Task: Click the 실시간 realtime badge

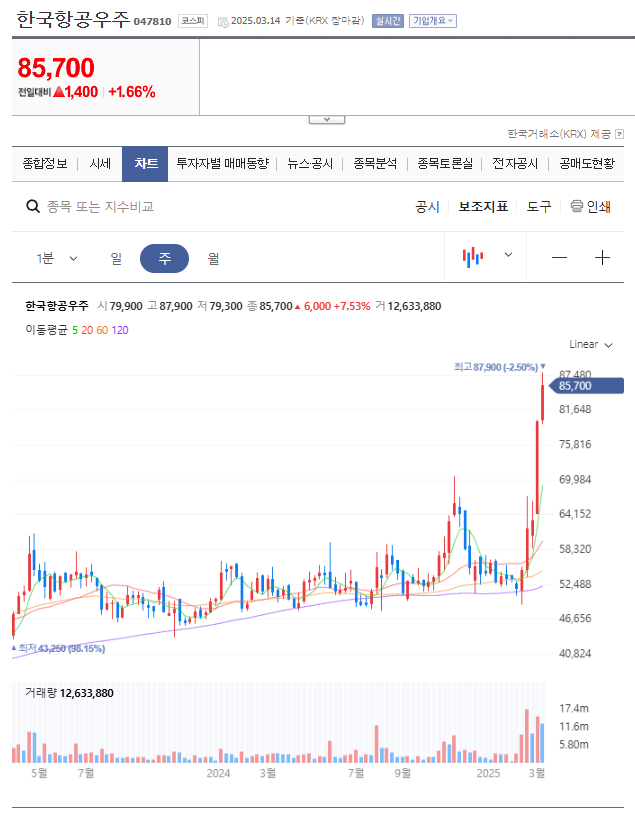Action: tap(388, 21)
